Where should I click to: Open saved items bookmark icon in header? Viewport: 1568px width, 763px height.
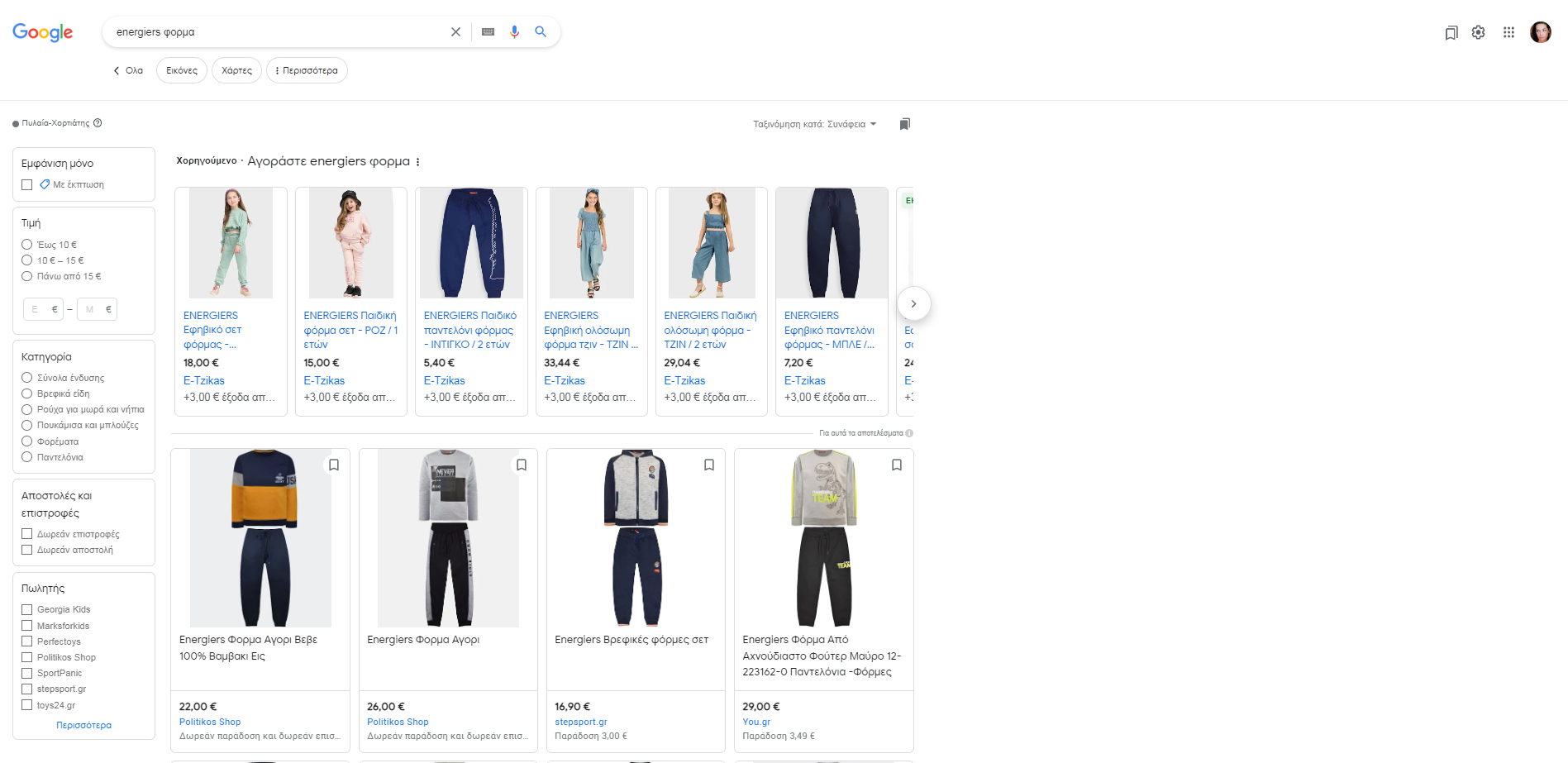[x=1451, y=33]
